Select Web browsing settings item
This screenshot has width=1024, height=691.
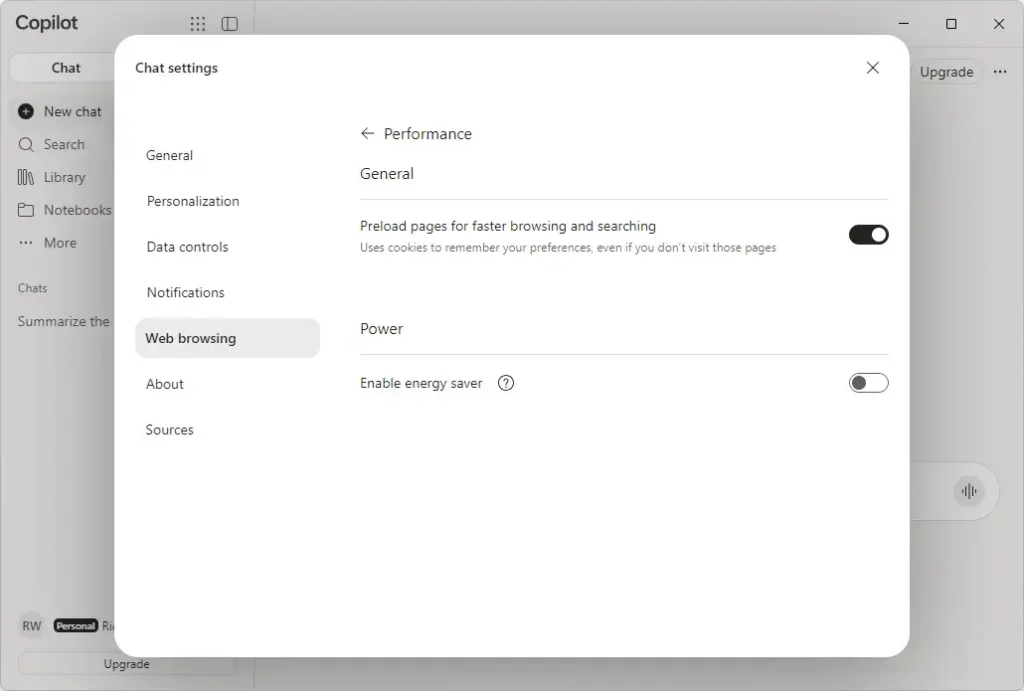pos(227,338)
